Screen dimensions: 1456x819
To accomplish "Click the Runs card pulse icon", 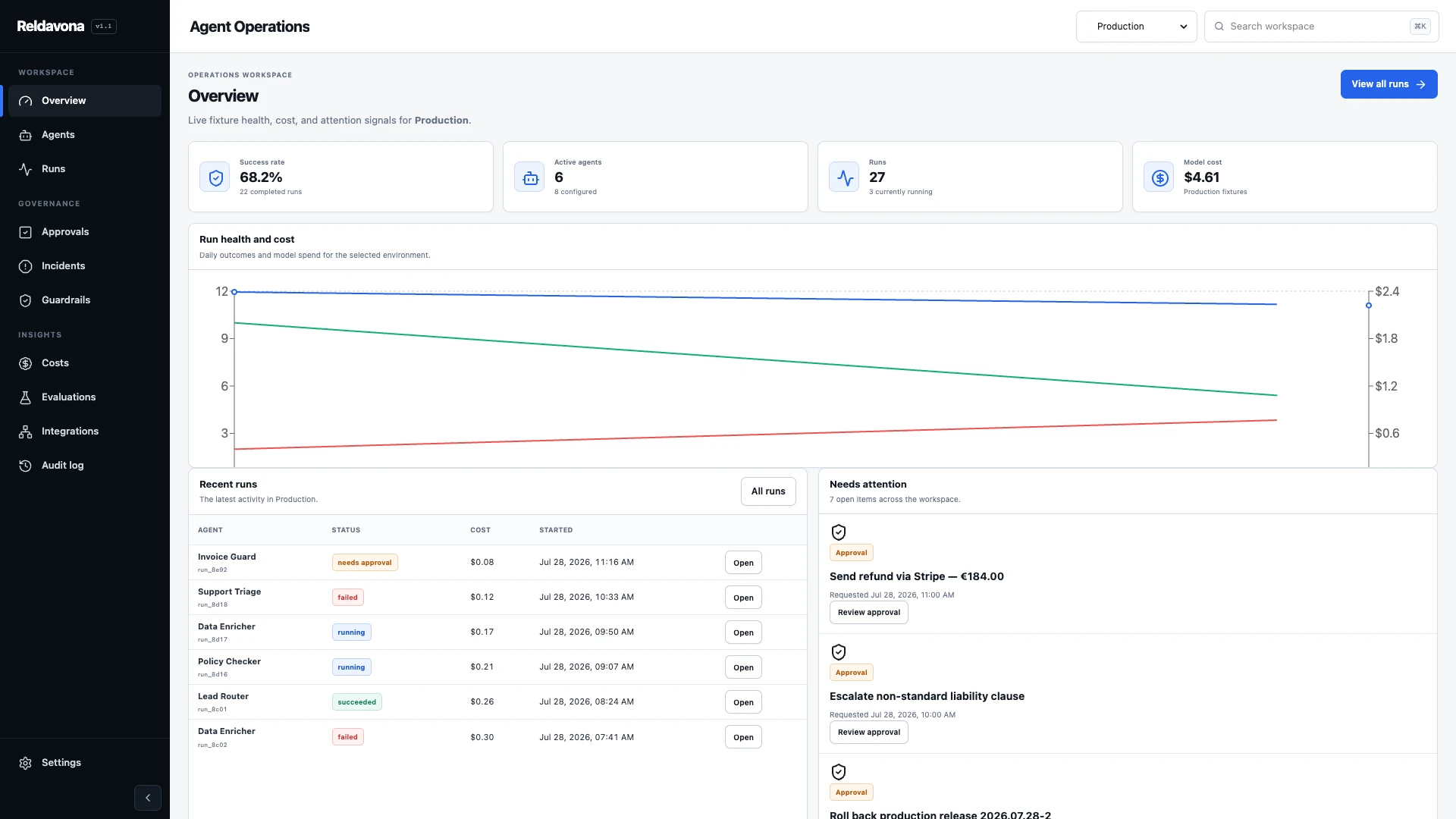I will (845, 177).
